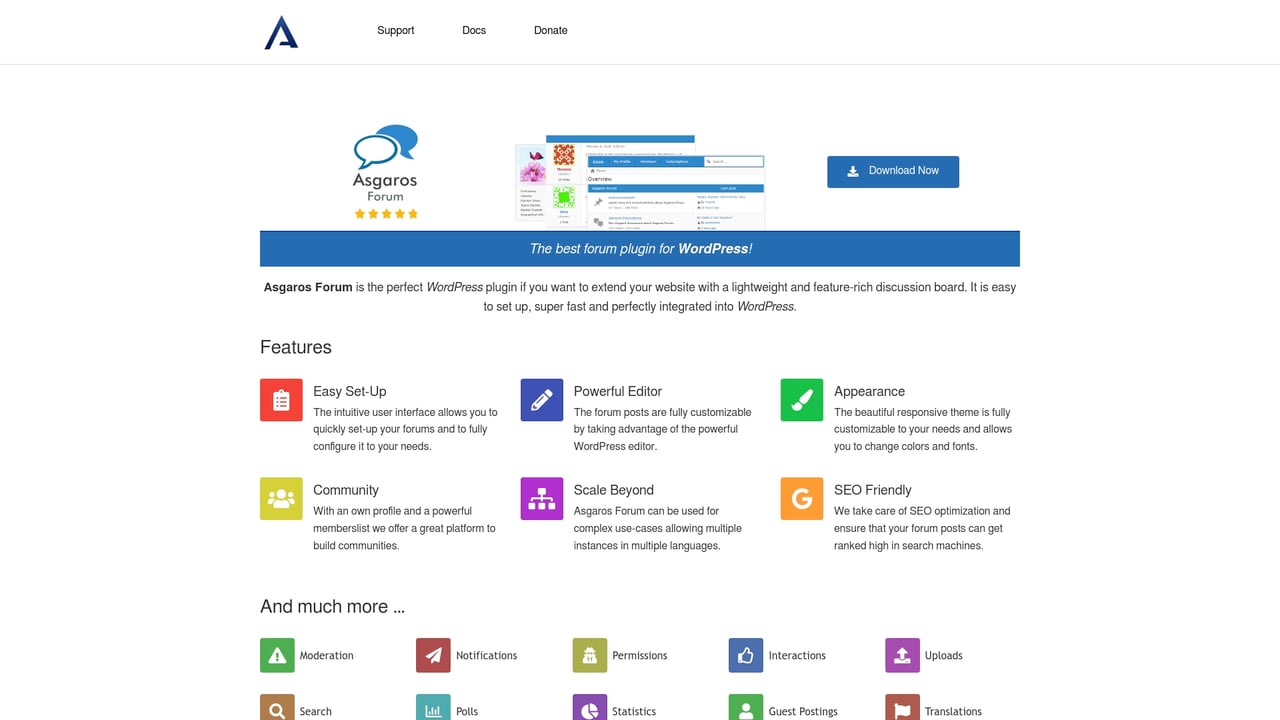Click the Download Now button

(892, 171)
